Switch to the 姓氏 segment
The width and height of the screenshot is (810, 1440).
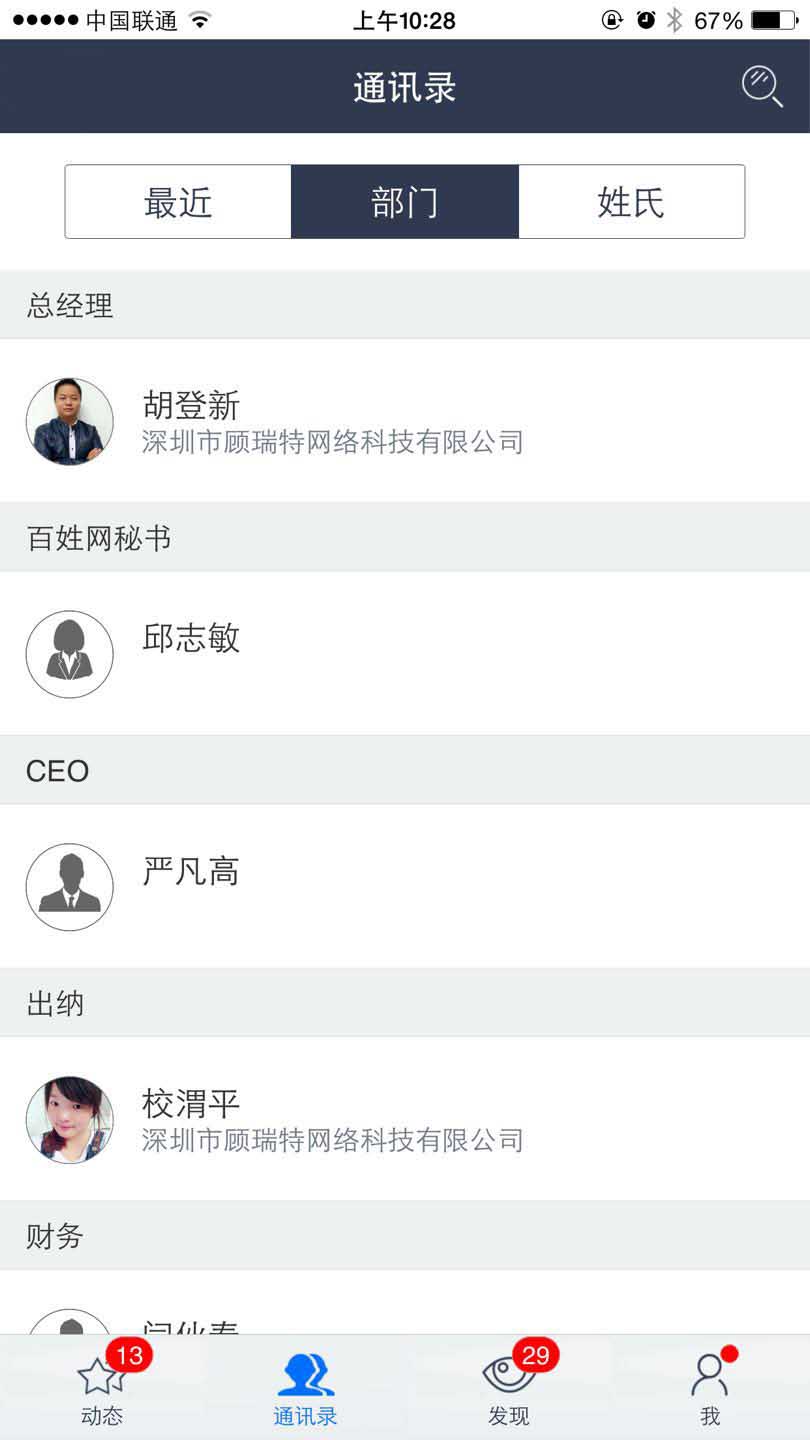tap(631, 202)
